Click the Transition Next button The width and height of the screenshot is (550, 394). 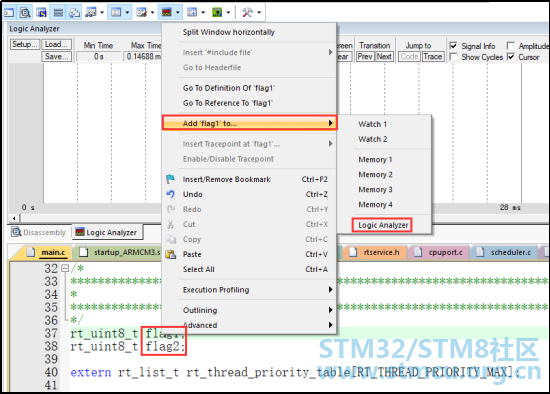[x=384, y=56]
